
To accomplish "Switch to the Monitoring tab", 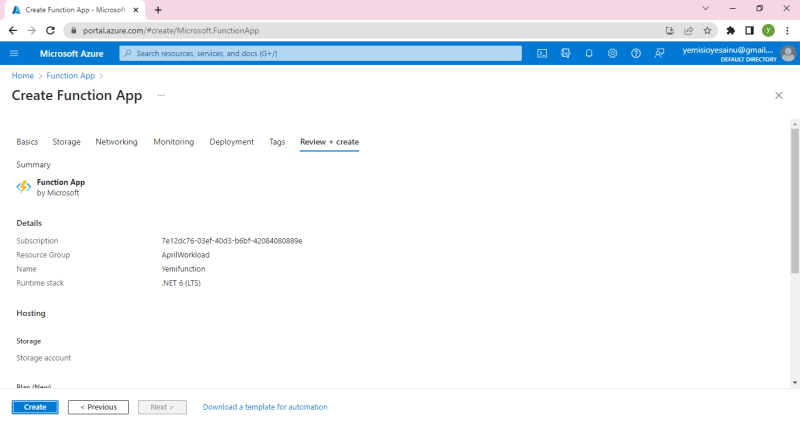I will (x=174, y=142).
